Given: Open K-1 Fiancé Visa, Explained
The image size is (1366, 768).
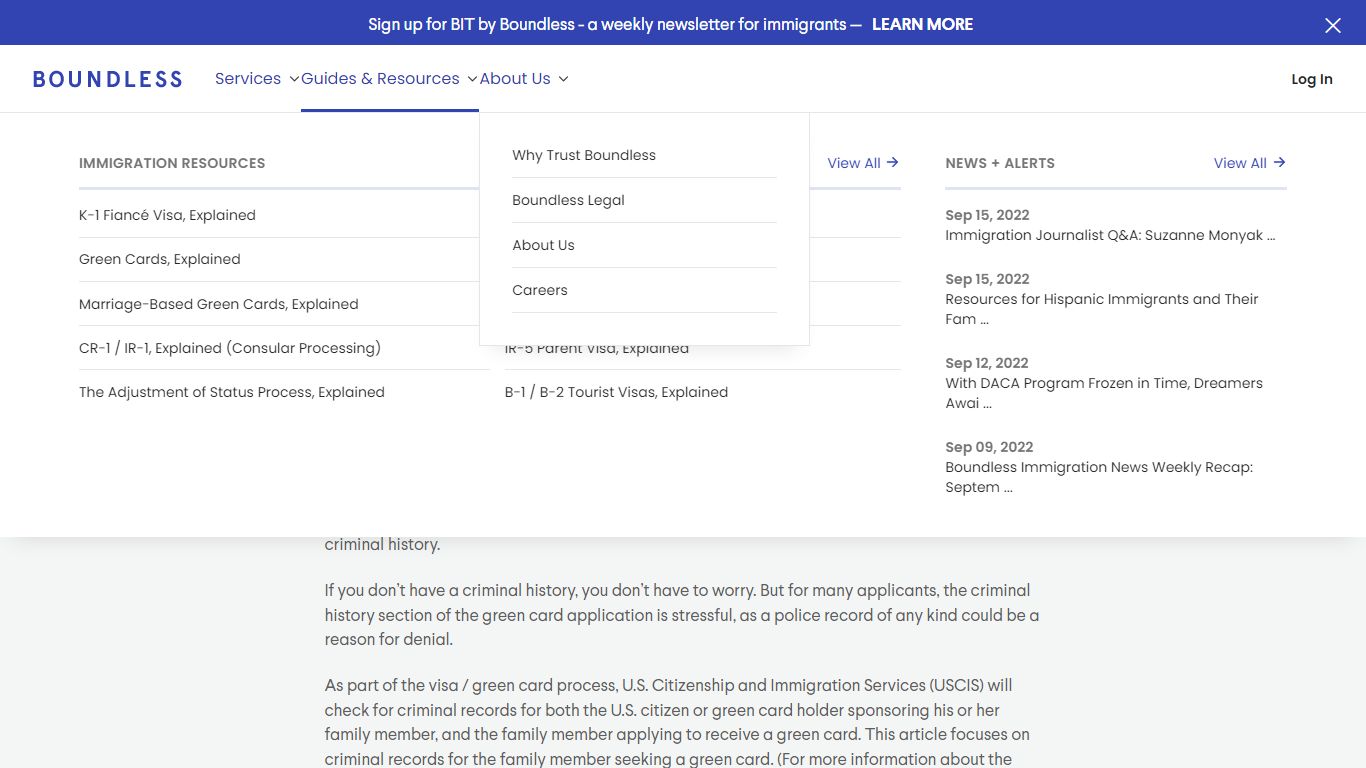Looking at the screenshot, I should tap(167, 215).
